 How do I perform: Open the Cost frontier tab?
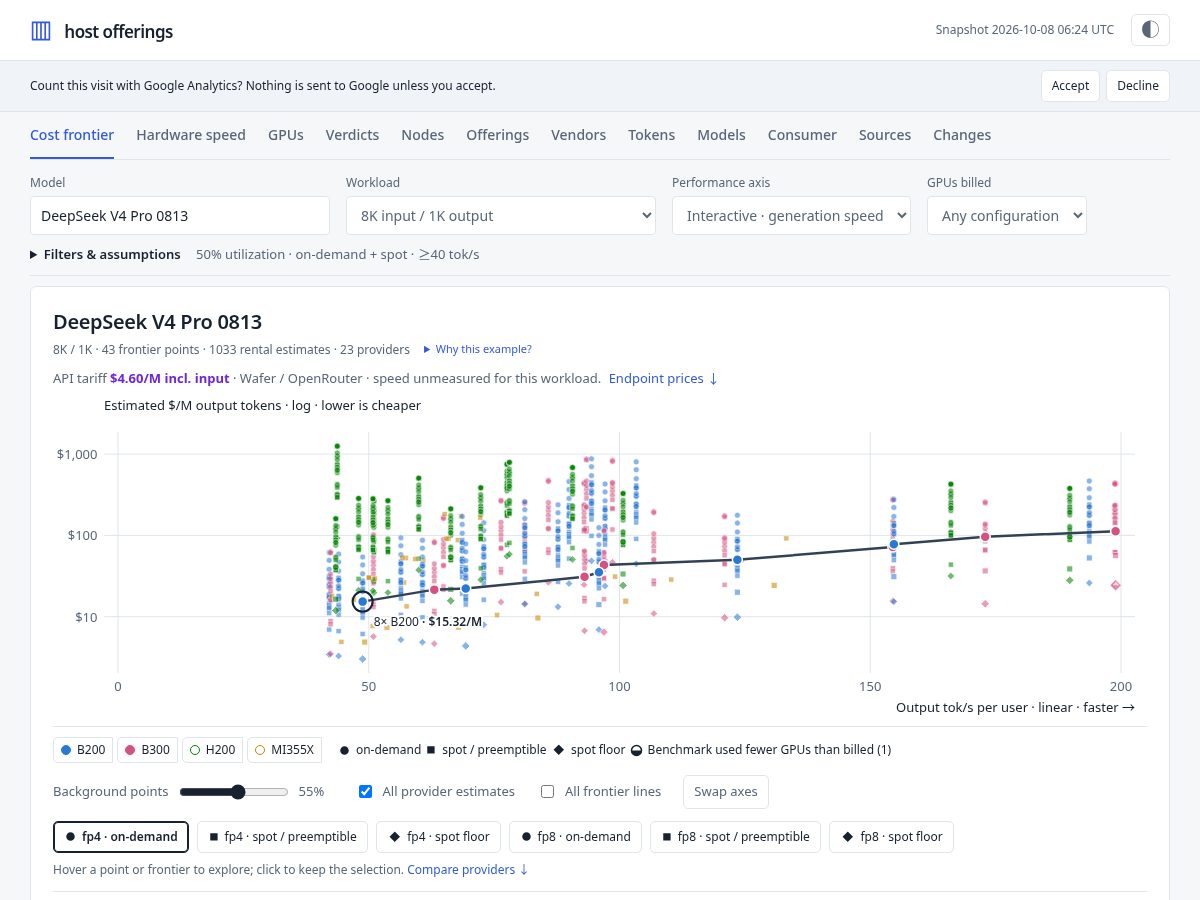pyautogui.click(x=72, y=135)
